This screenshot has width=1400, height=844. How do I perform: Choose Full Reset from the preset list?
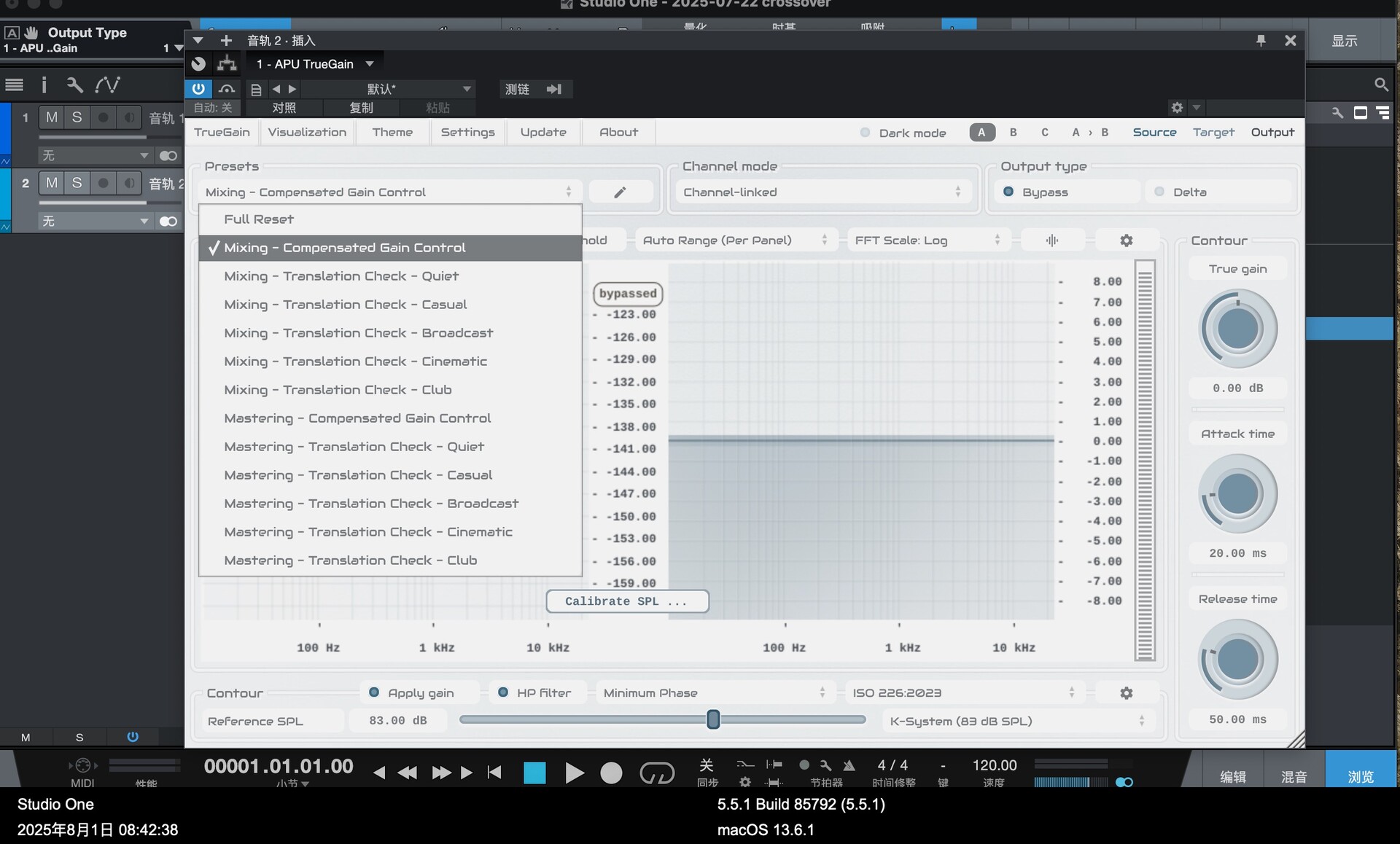pyautogui.click(x=390, y=219)
